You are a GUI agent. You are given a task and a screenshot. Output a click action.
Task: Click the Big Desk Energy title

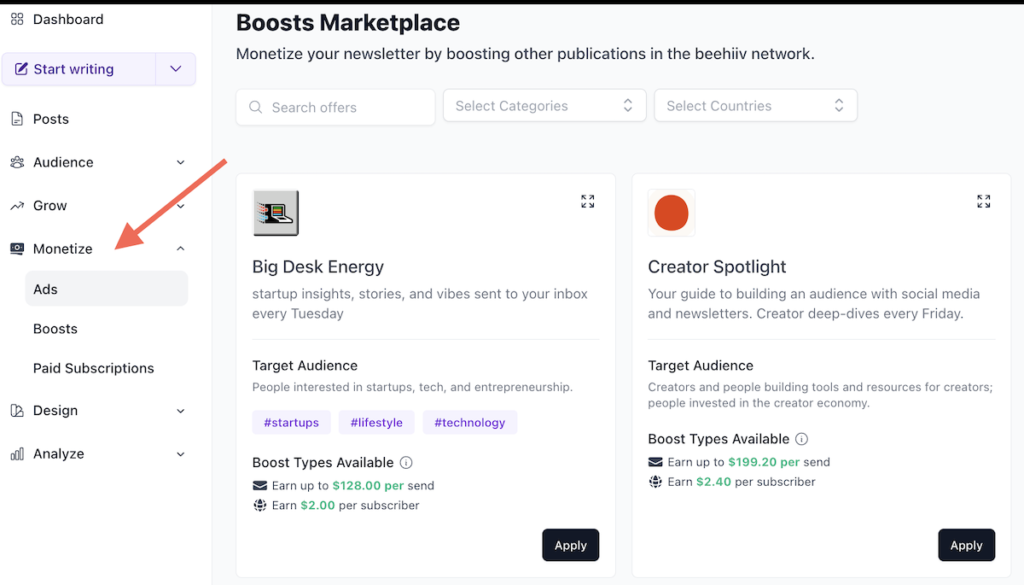318,267
